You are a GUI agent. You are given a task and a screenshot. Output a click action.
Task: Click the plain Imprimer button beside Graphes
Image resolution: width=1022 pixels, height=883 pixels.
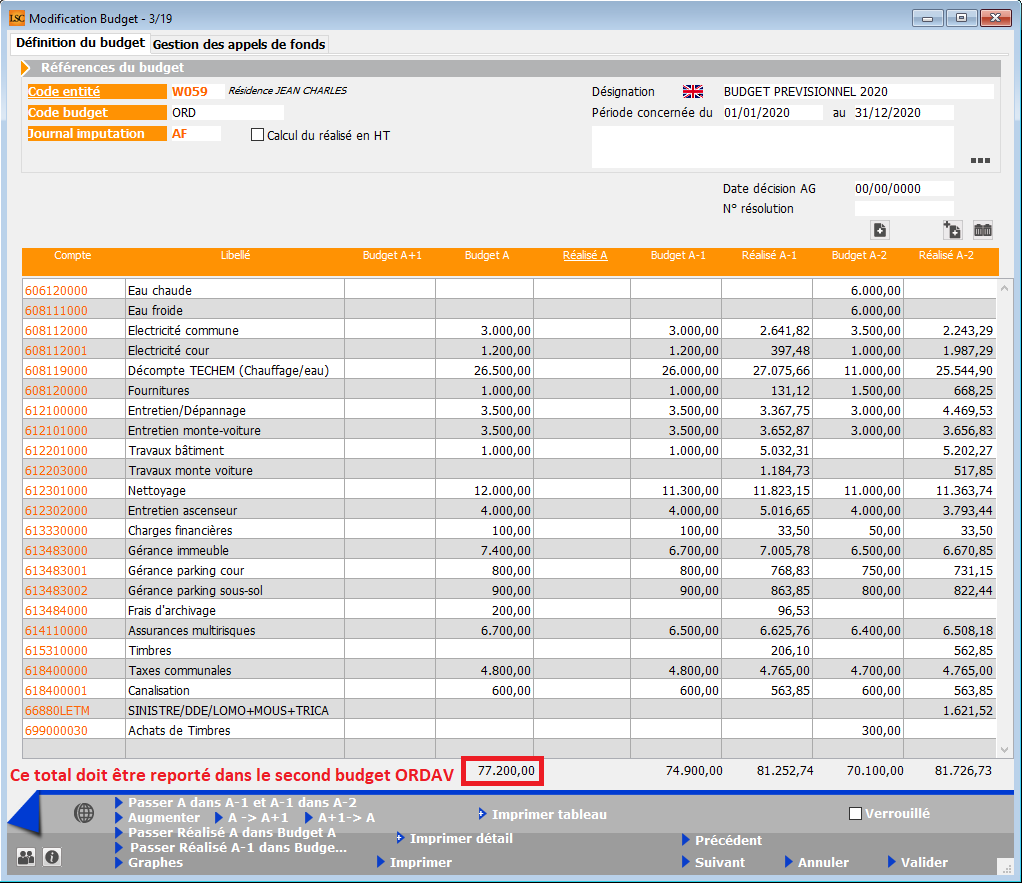point(420,862)
